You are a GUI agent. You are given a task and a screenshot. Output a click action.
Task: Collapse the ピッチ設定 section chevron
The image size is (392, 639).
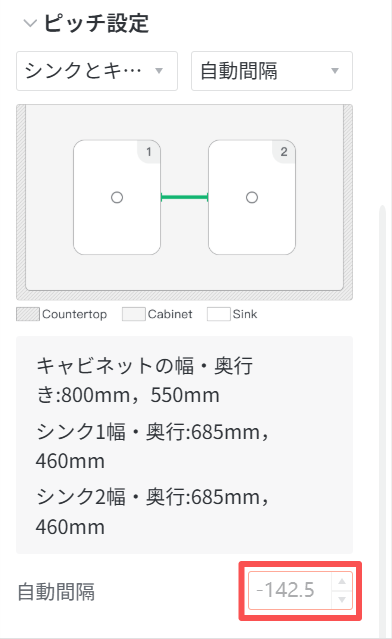coord(30,23)
